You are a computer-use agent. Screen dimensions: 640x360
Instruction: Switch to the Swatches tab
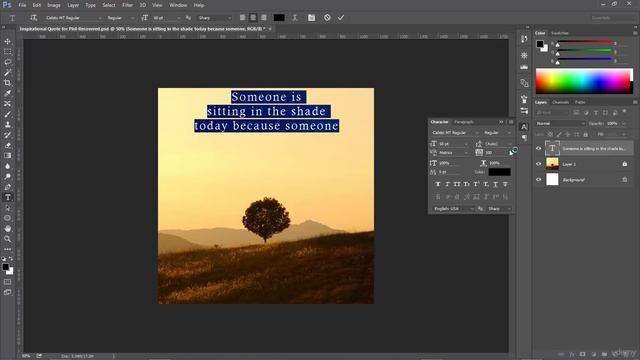[x=560, y=33]
